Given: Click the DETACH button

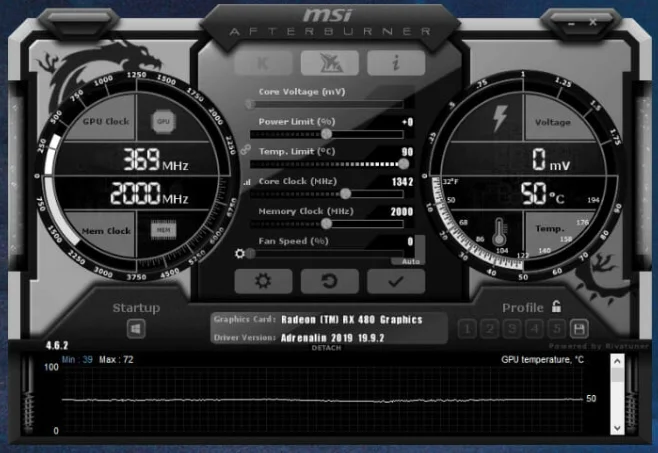Looking at the screenshot, I should point(326,348).
